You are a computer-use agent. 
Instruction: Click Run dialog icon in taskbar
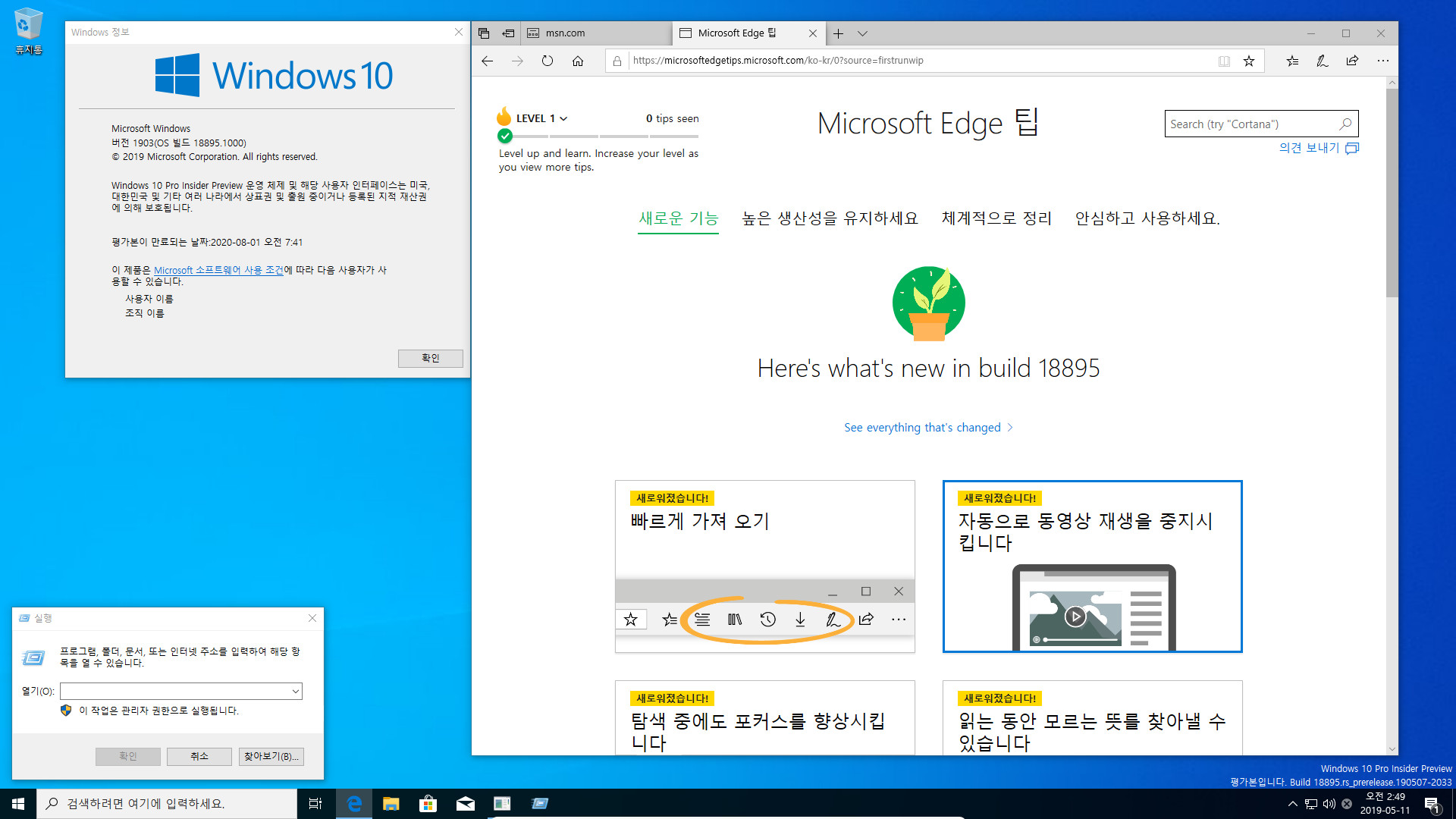539,804
